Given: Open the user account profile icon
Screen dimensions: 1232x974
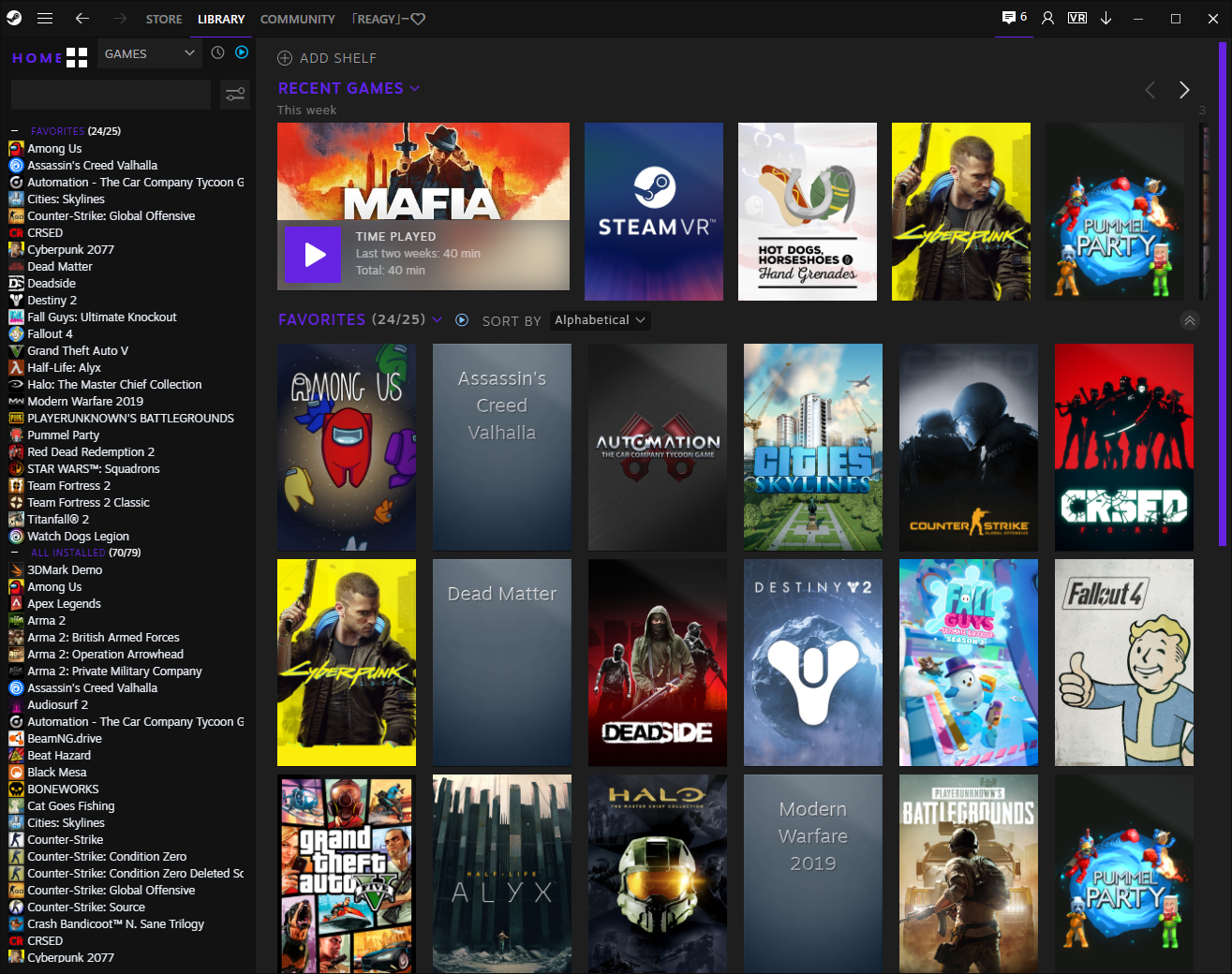Looking at the screenshot, I should pos(1048,19).
